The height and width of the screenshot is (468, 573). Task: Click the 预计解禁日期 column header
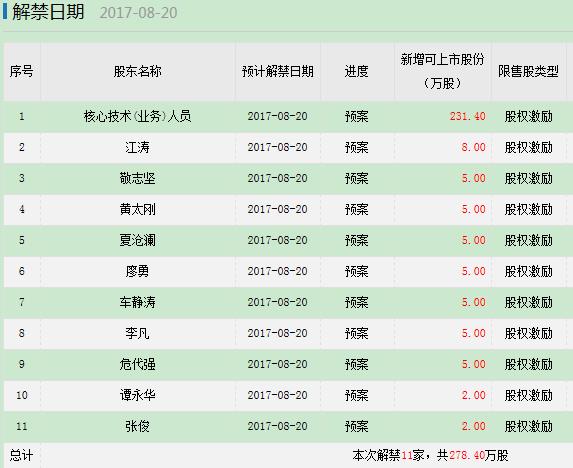point(278,71)
